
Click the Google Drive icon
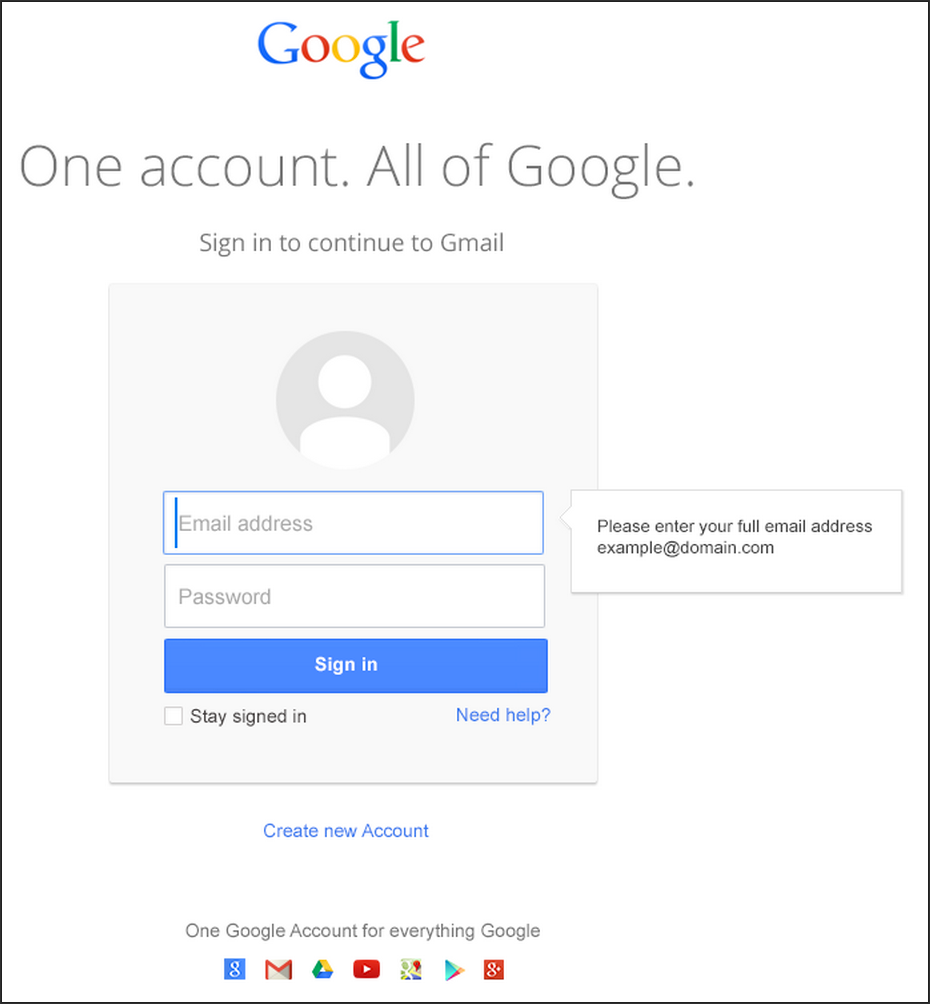coord(322,968)
